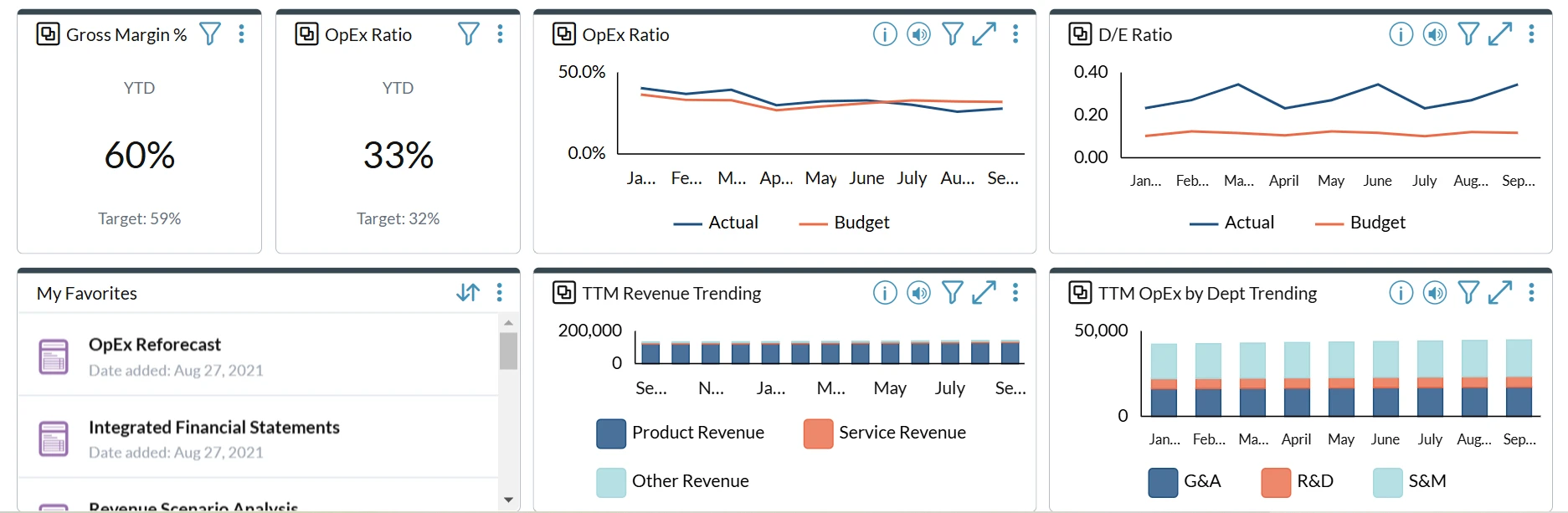Toggle G&A legend entry
This screenshot has width=1568, height=513.
[1185, 481]
